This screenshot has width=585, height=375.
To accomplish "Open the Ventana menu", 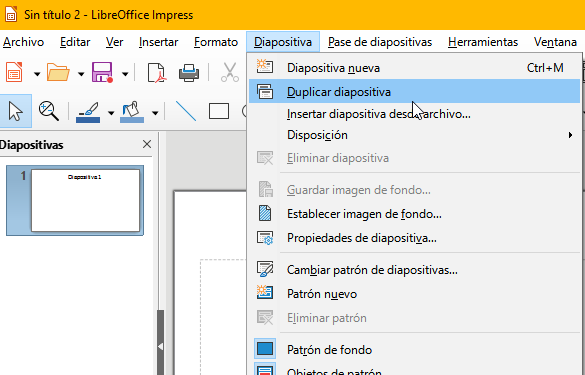I will tap(555, 42).
